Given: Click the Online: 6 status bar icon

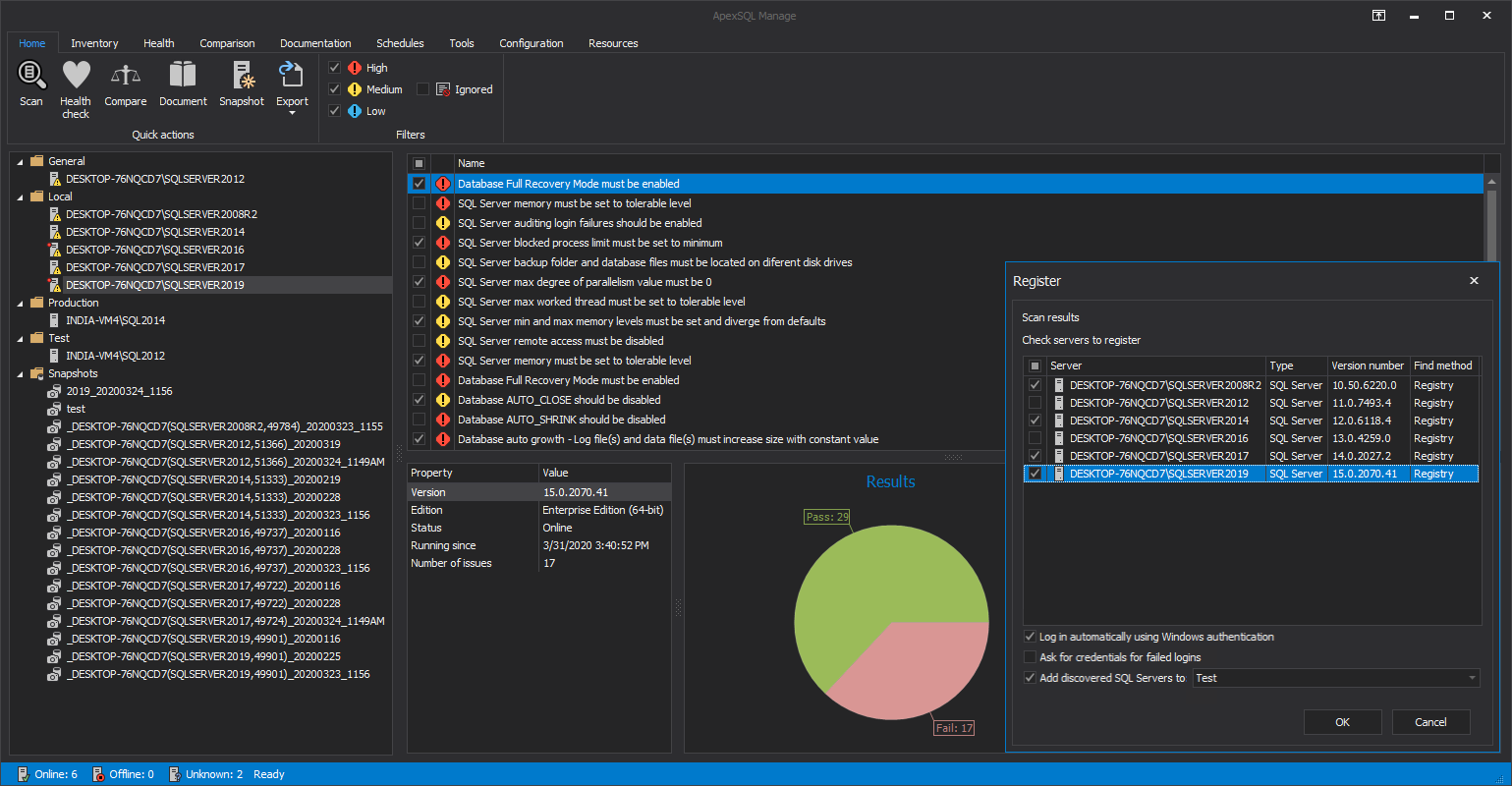Looking at the screenshot, I should pos(23,774).
